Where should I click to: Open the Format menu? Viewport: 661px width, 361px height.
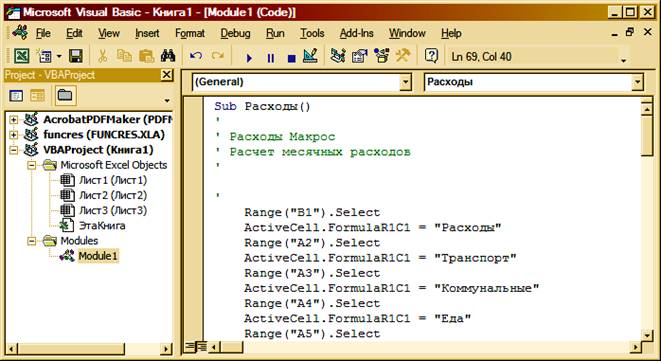190,33
